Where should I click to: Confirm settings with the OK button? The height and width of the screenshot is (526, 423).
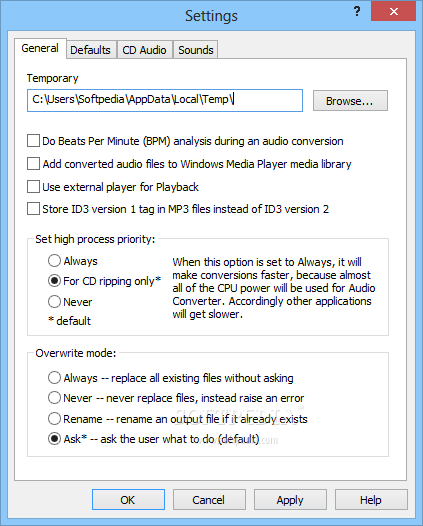[128, 500]
